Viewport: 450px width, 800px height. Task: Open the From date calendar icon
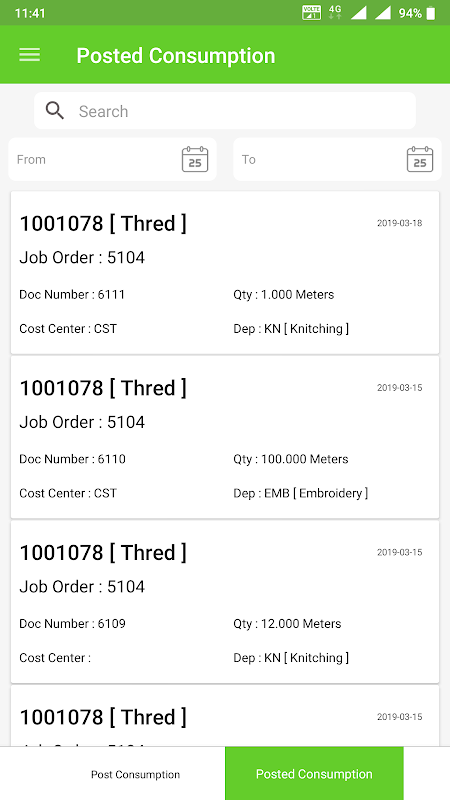195,159
